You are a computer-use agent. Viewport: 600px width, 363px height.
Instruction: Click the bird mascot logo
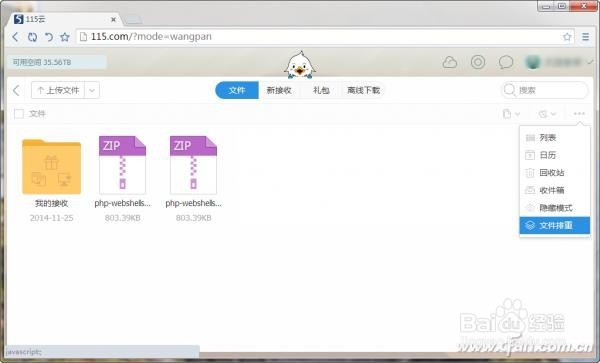pos(300,65)
